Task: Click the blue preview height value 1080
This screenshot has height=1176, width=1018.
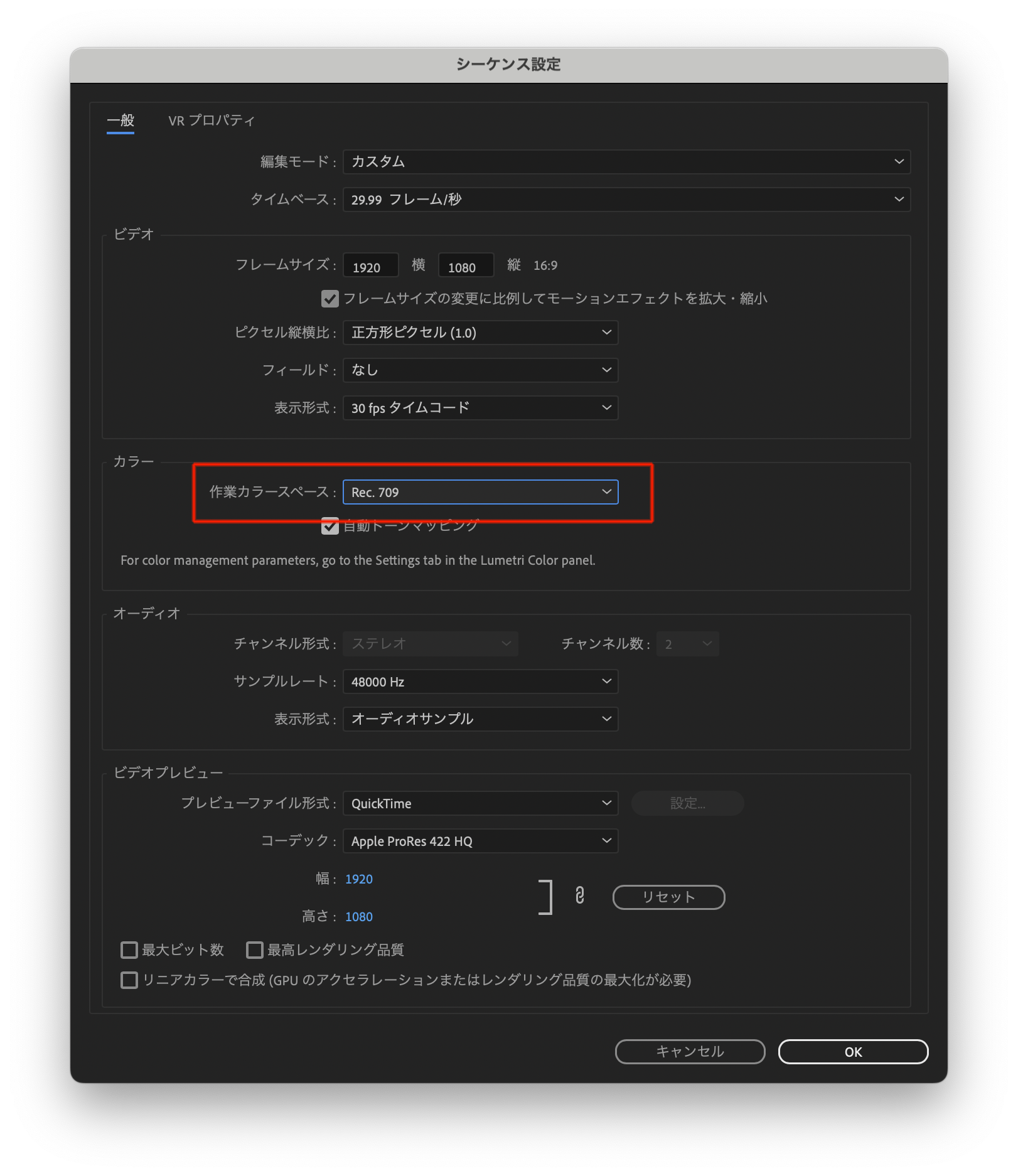Action: point(359,917)
